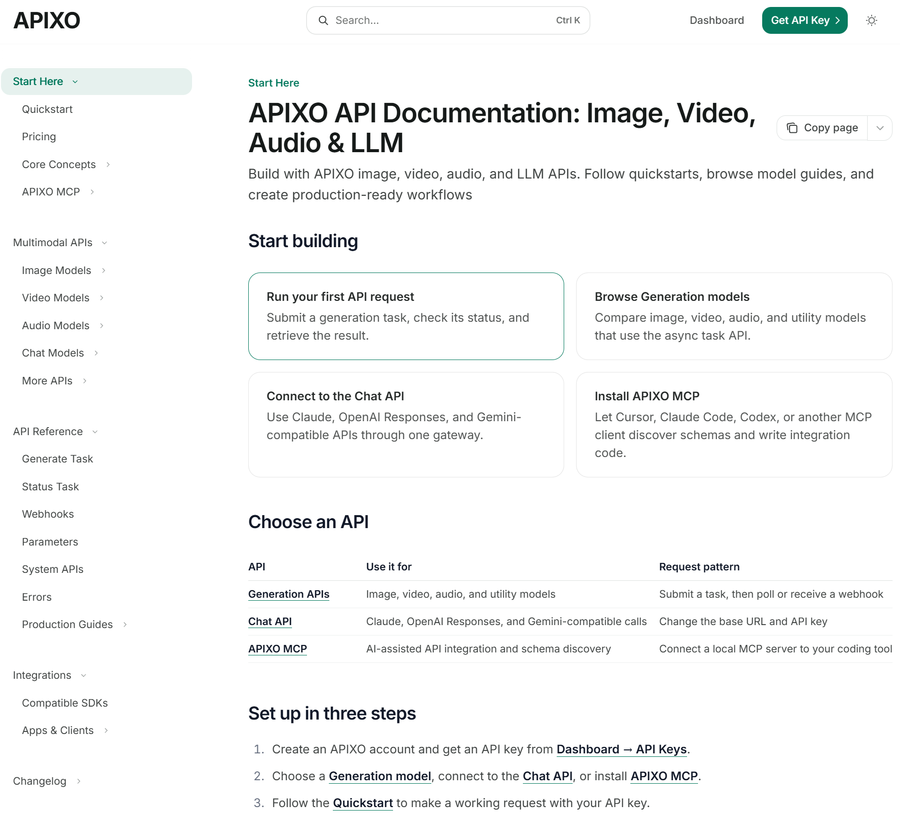
Task: Expand APIXO MCP sidebar chevron
Action: (x=92, y=192)
